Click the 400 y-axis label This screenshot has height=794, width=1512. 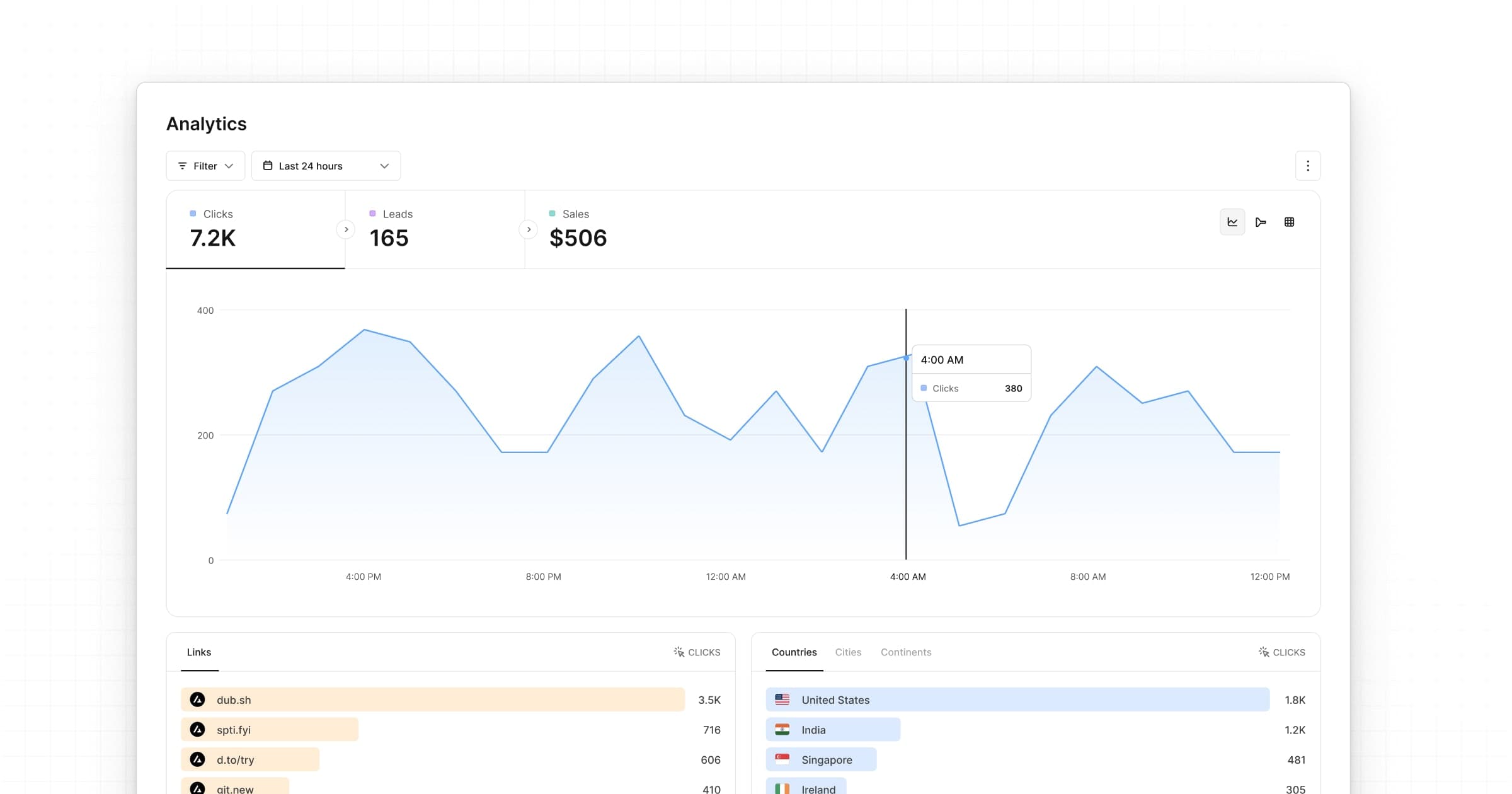pos(205,310)
